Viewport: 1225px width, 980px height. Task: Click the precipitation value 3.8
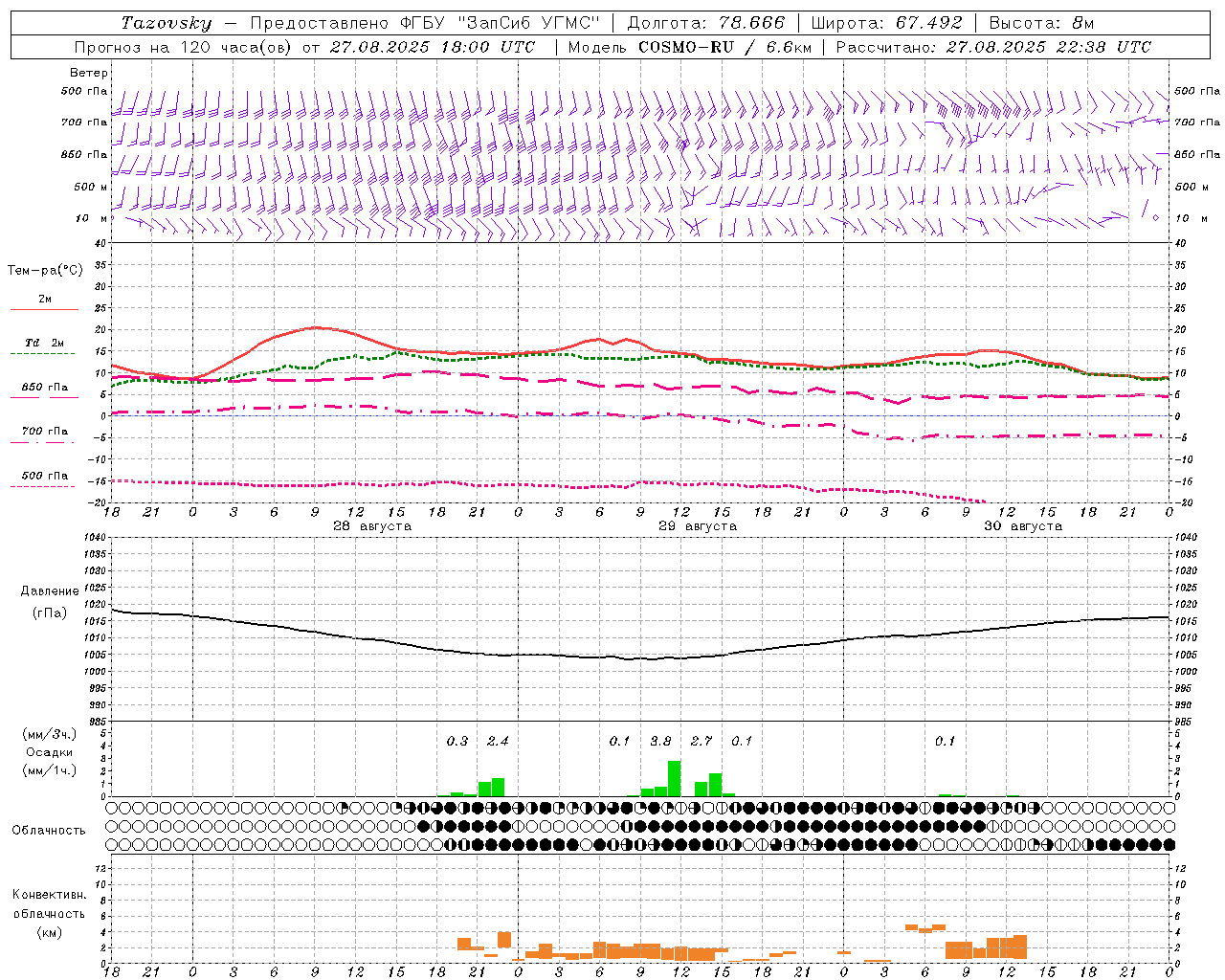[x=660, y=741]
